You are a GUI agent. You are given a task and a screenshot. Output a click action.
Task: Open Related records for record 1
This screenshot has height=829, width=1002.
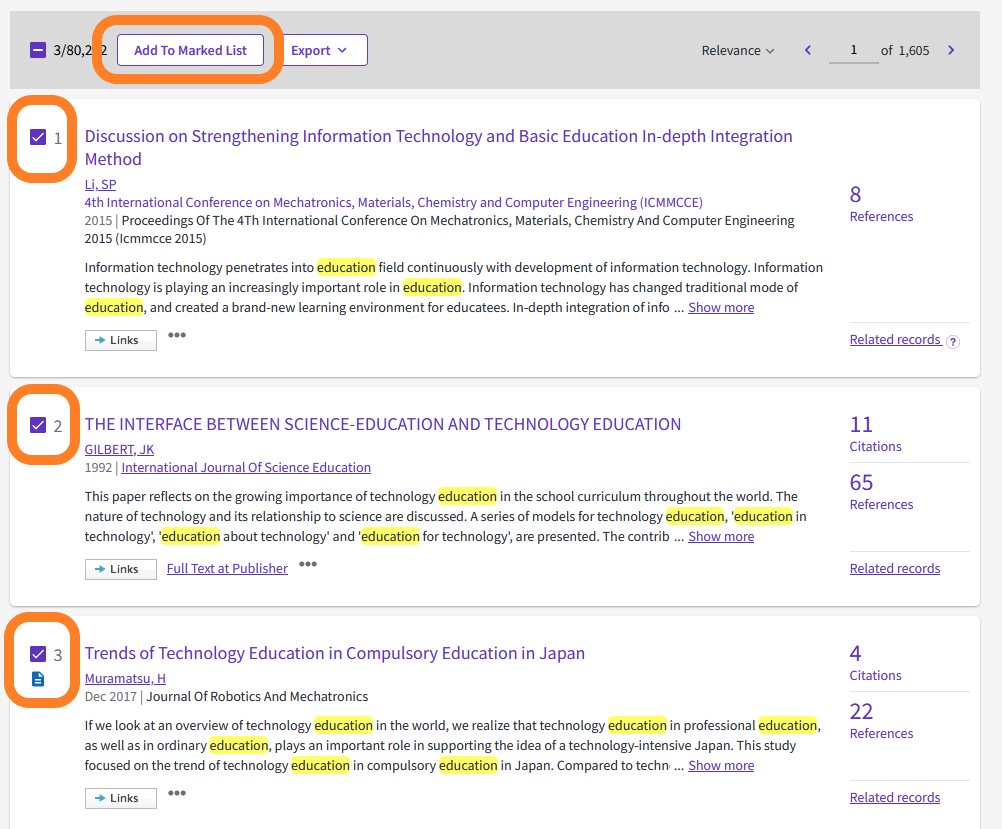click(x=895, y=339)
